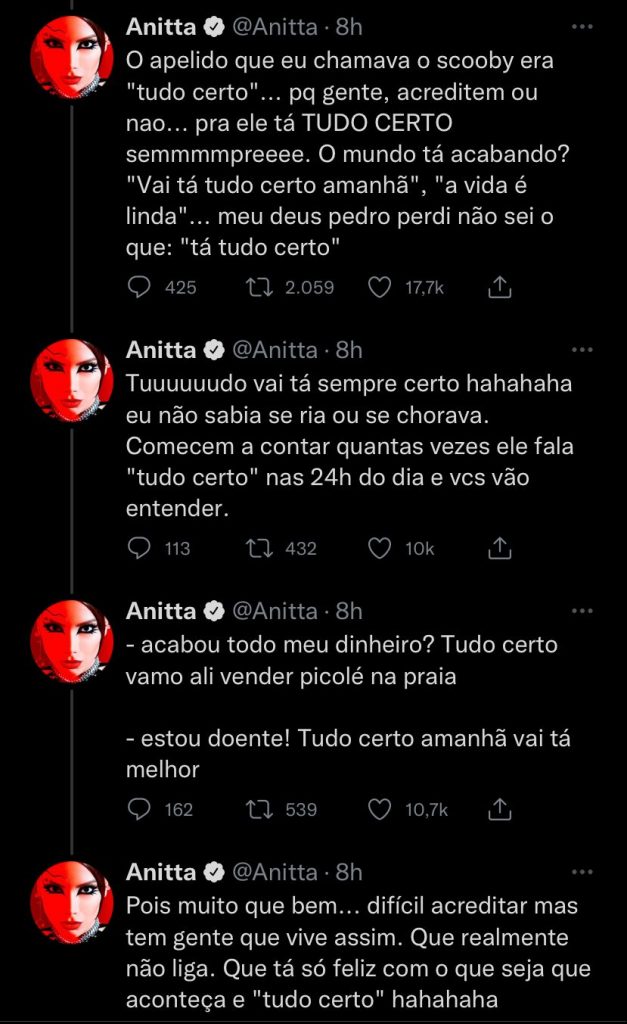
Task: Share the first tweet about scooby
Action: click(x=499, y=288)
